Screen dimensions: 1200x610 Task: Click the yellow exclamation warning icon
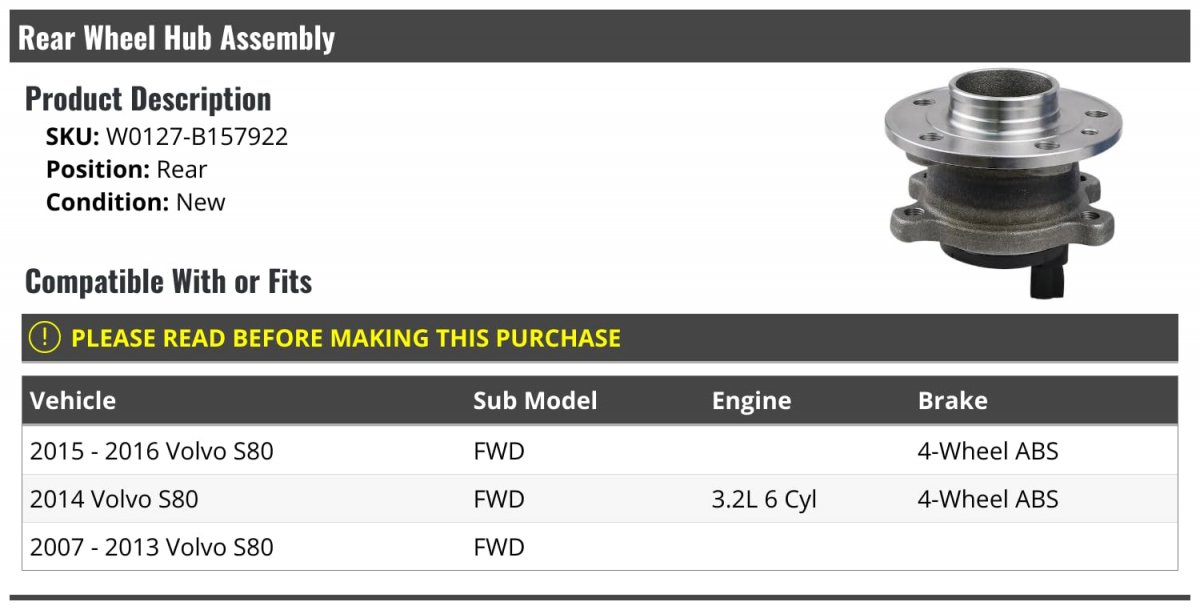[45, 338]
